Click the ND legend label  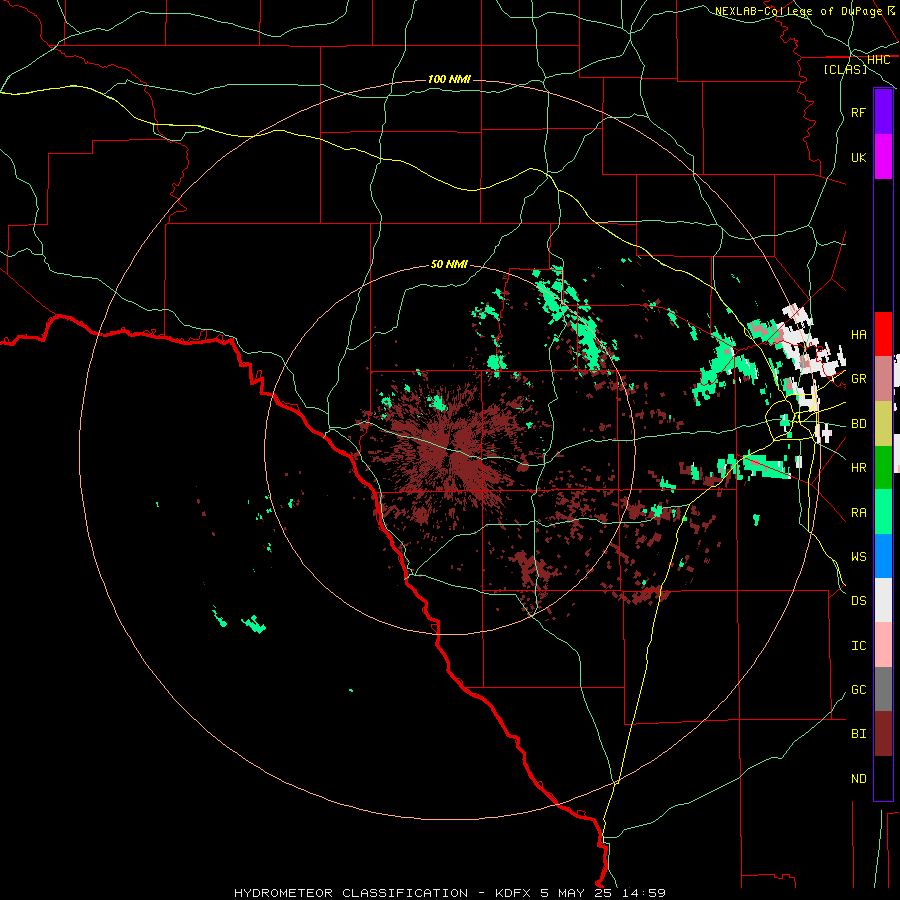point(858,778)
